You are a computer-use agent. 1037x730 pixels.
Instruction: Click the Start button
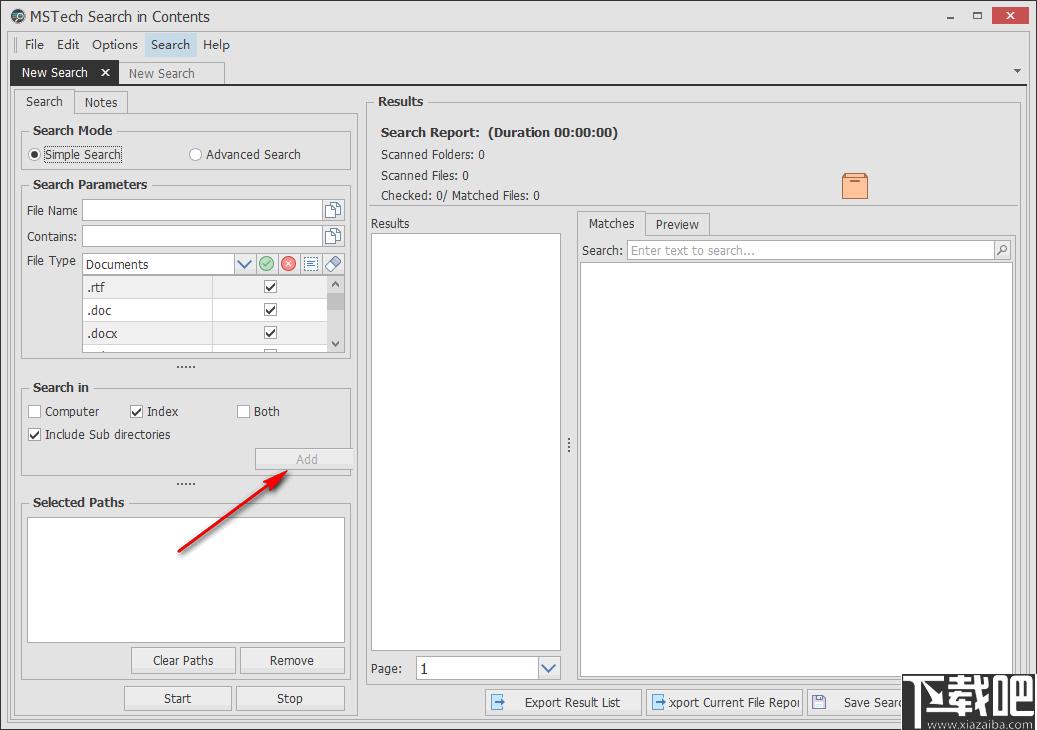[x=177, y=698]
